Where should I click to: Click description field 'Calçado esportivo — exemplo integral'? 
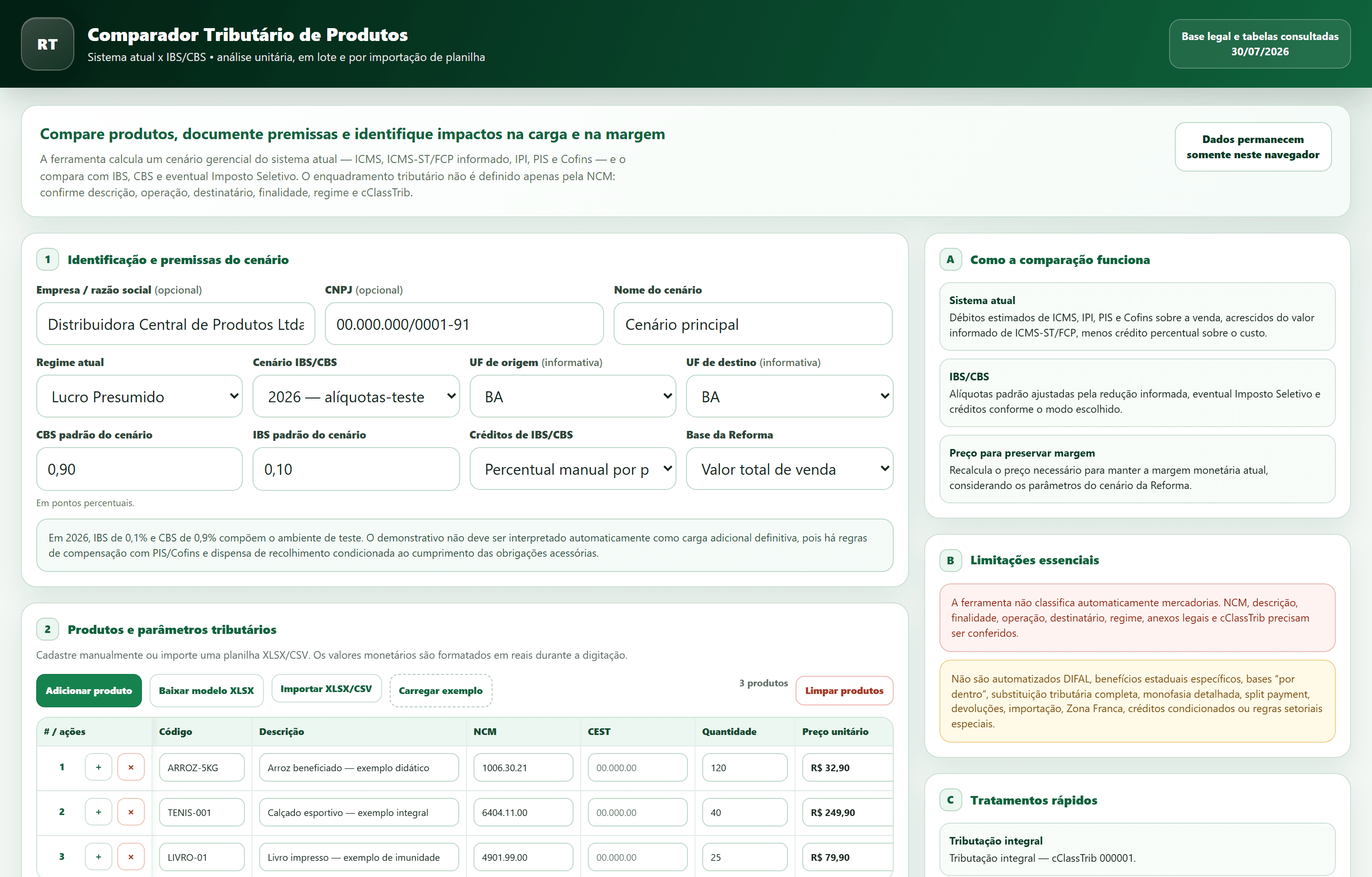tap(359, 812)
